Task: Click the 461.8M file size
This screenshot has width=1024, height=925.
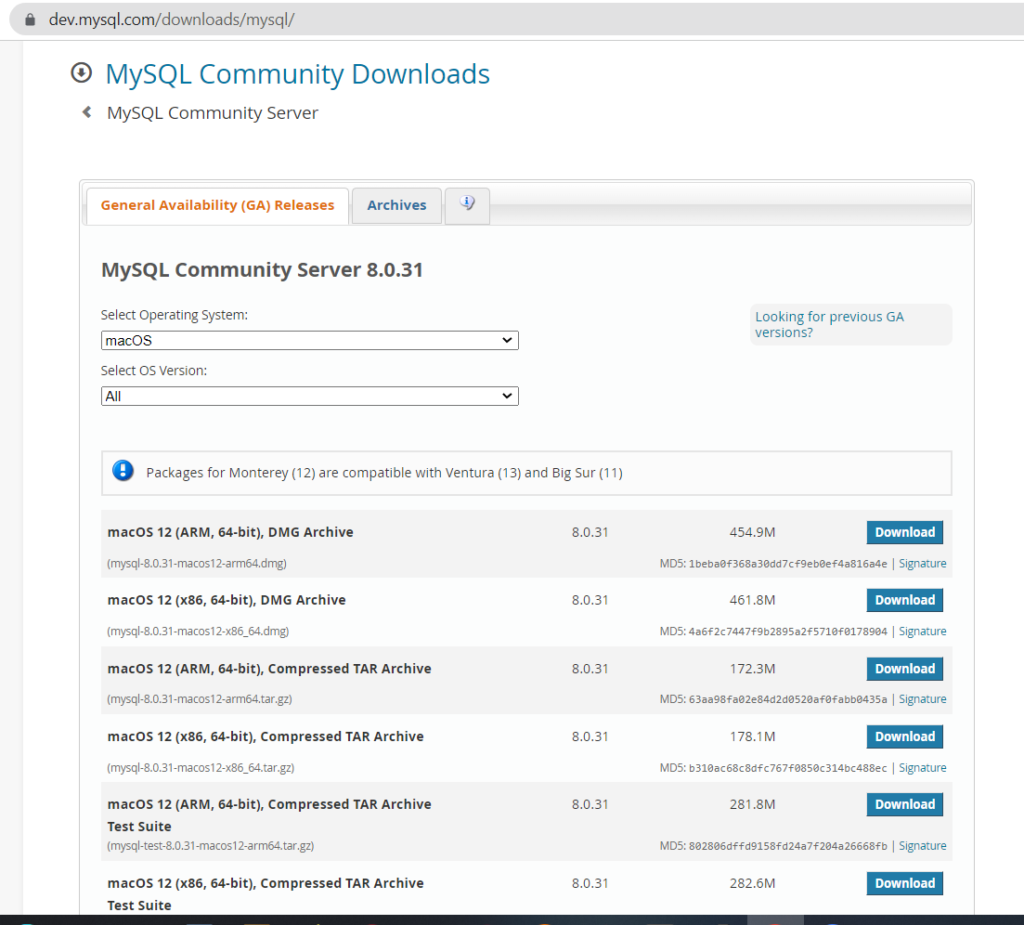Action: coord(752,600)
